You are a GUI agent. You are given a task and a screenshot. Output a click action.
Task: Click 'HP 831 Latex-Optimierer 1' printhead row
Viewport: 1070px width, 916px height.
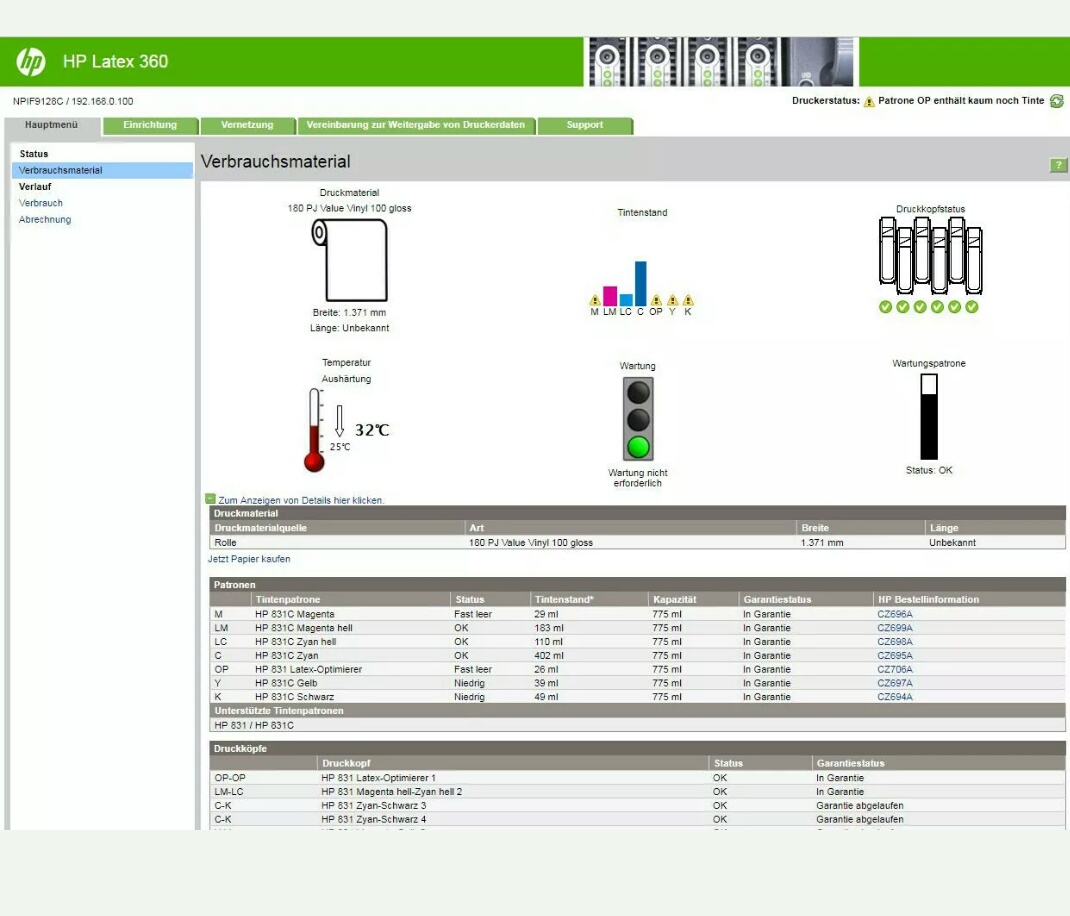pyautogui.click(x=637, y=778)
